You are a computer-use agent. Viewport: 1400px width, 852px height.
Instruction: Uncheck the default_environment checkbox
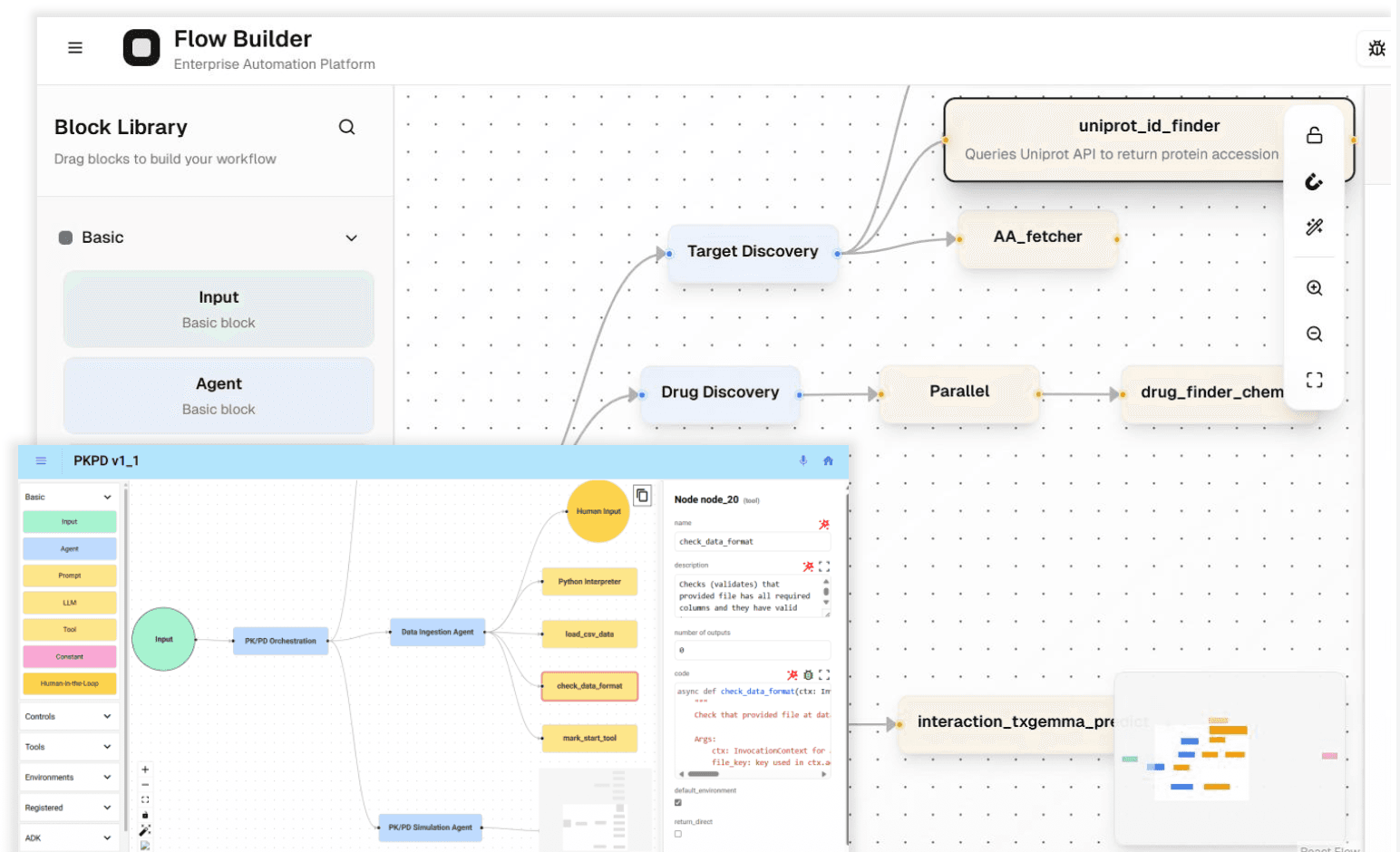[x=678, y=802]
